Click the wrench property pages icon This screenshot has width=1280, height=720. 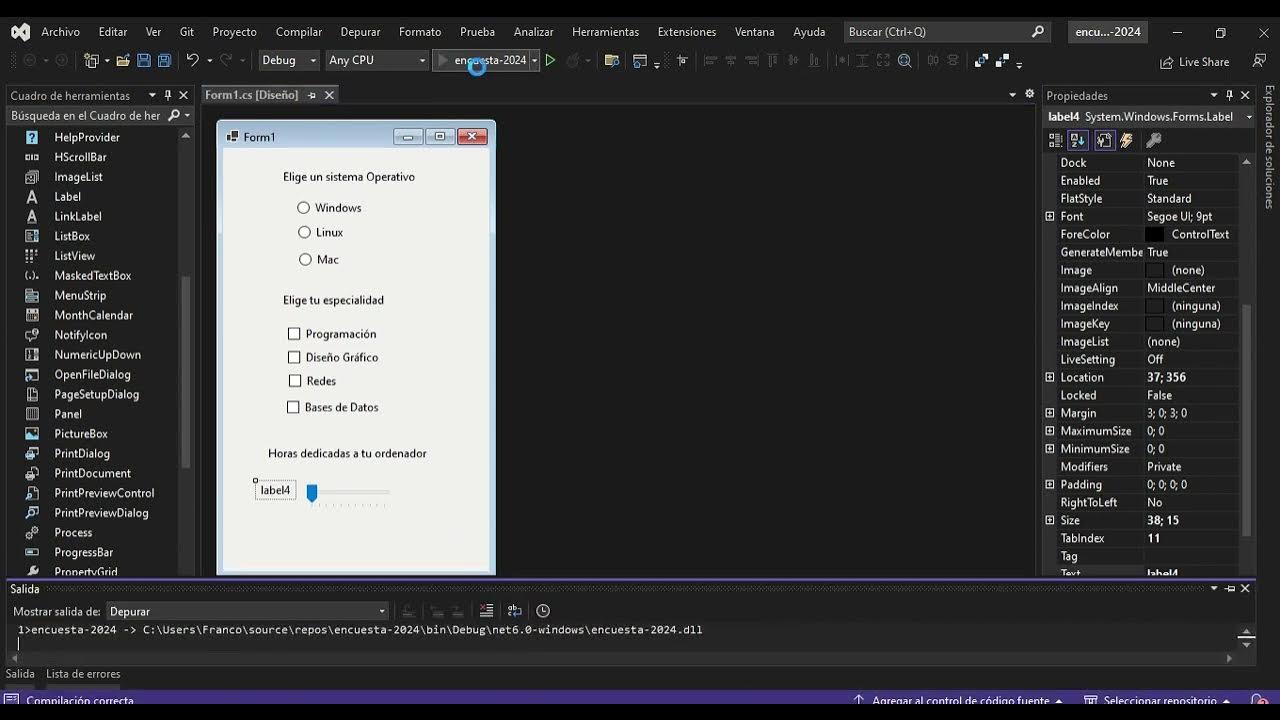pos(1153,141)
